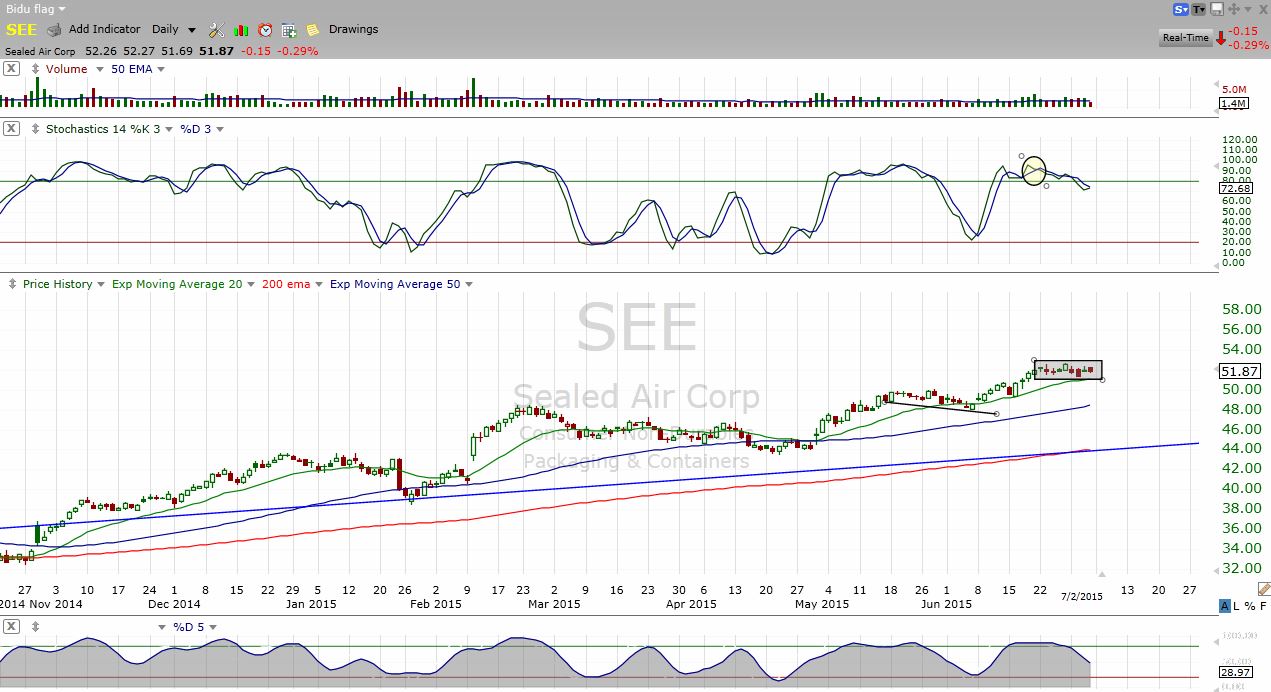Screen dimensions: 1271x692
Task: Open the blue S dropdown menu
Action: (x=1181, y=9)
